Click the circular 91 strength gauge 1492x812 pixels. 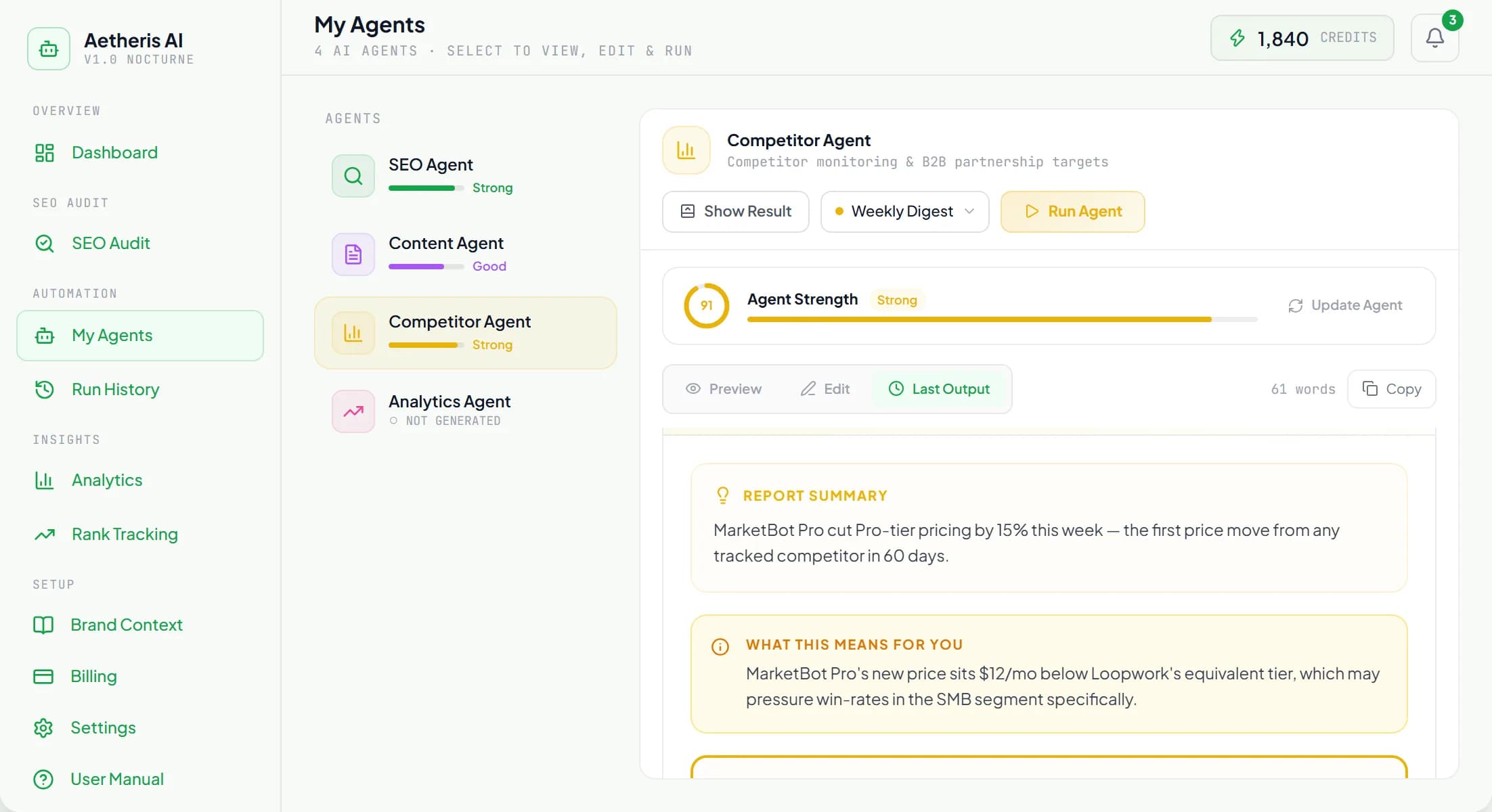coord(707,306)
